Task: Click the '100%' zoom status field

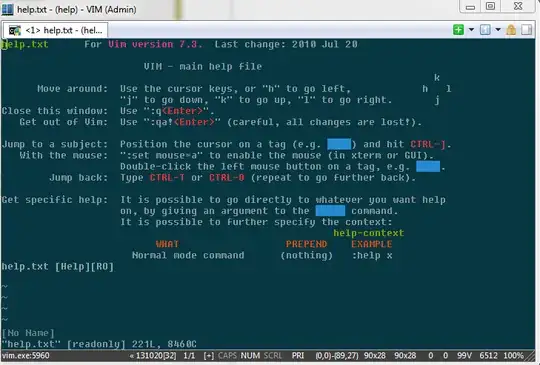Action: pos(513,355)
